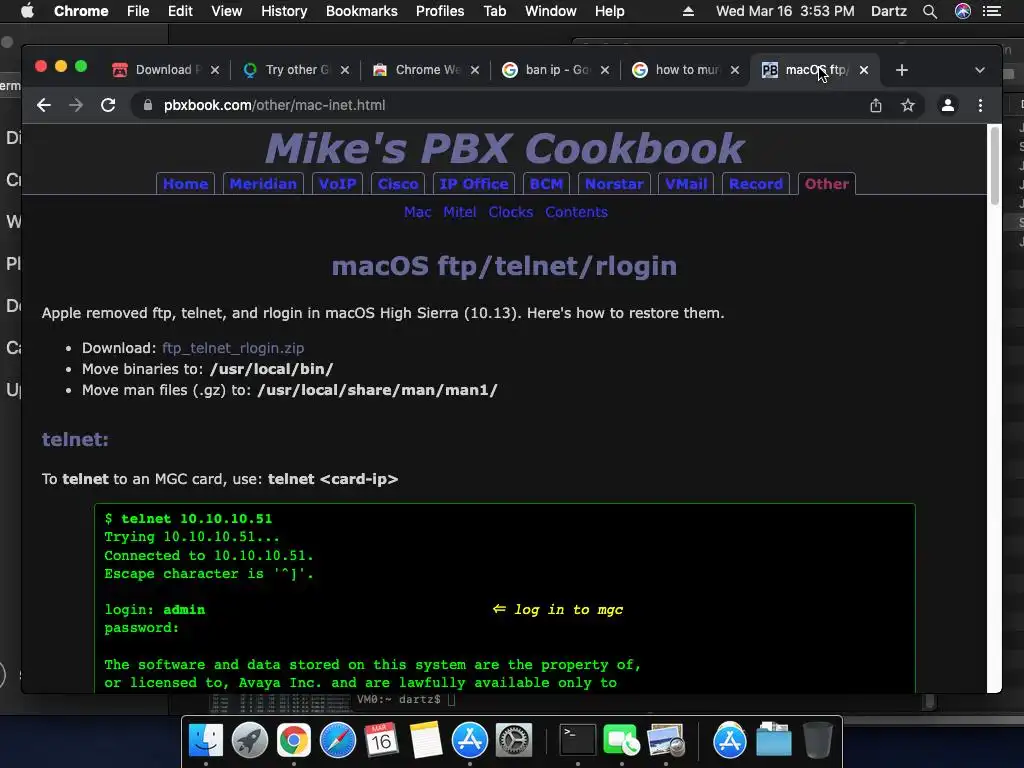
Task: View site info padlock icon
Action: click(x=148, y=105)
